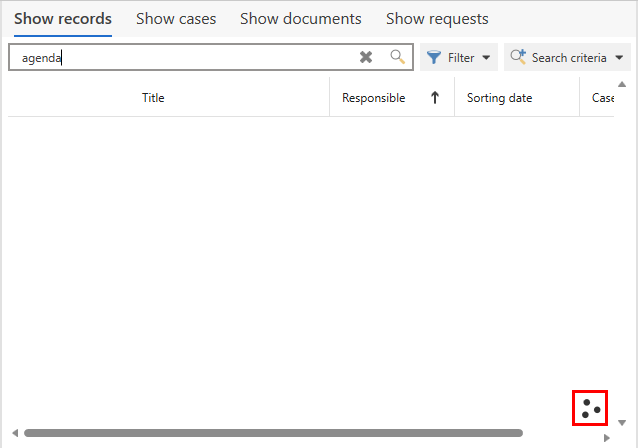The width and height of the screenshot is (638, 448).
Task: Select the Show requests tab
Action: (x=437, y=19)
